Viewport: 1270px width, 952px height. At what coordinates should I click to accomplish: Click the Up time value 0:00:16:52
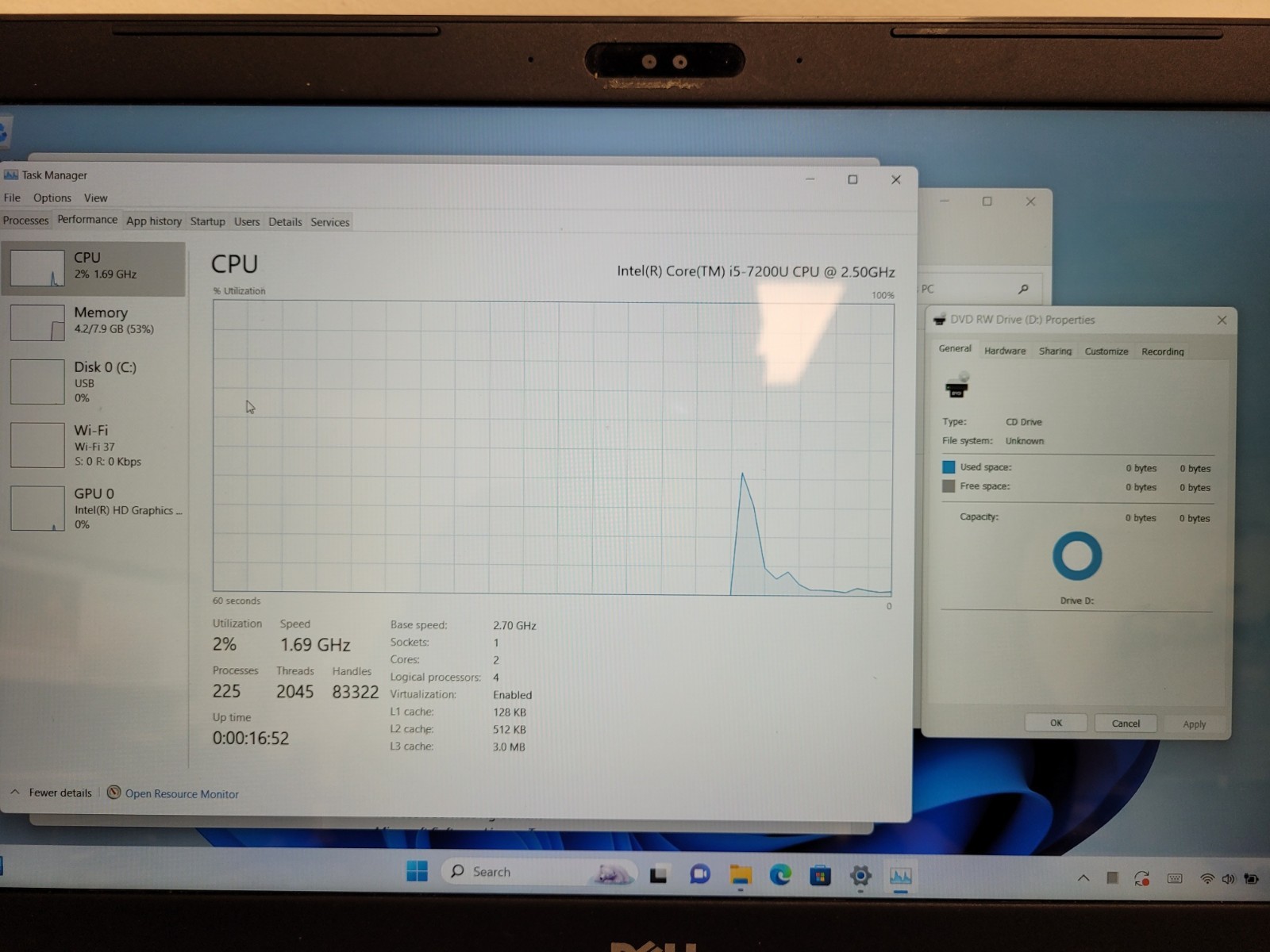coord(251,738)
